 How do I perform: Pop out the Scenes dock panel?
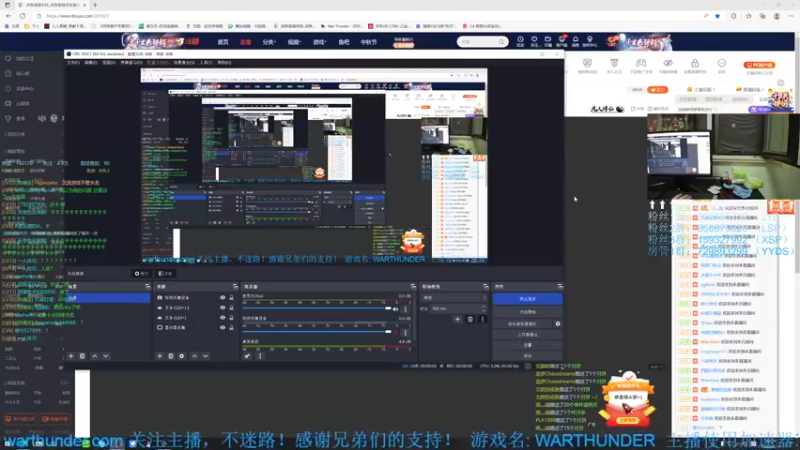pos(147,287)
